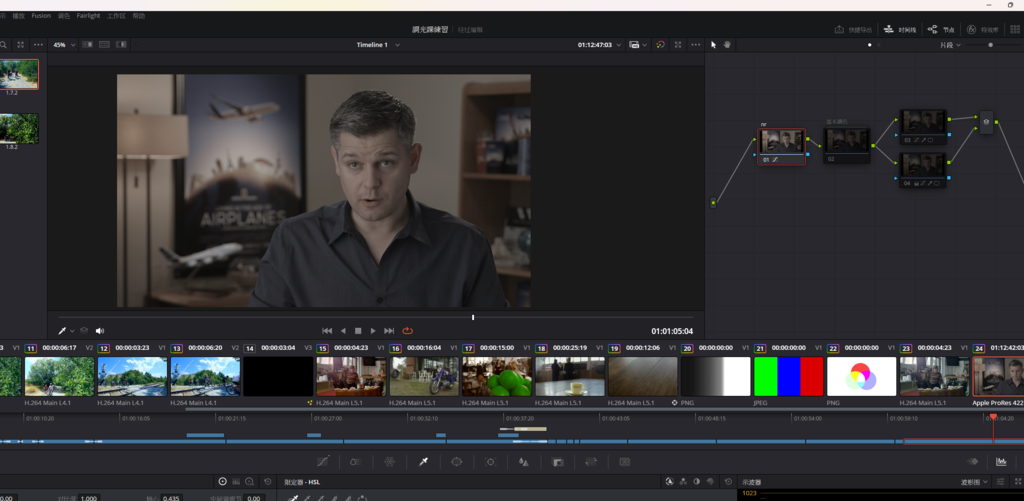Open the Key palette
Image resolution: width=1024 pixels, height=501 pixels.
coord(558,462)
